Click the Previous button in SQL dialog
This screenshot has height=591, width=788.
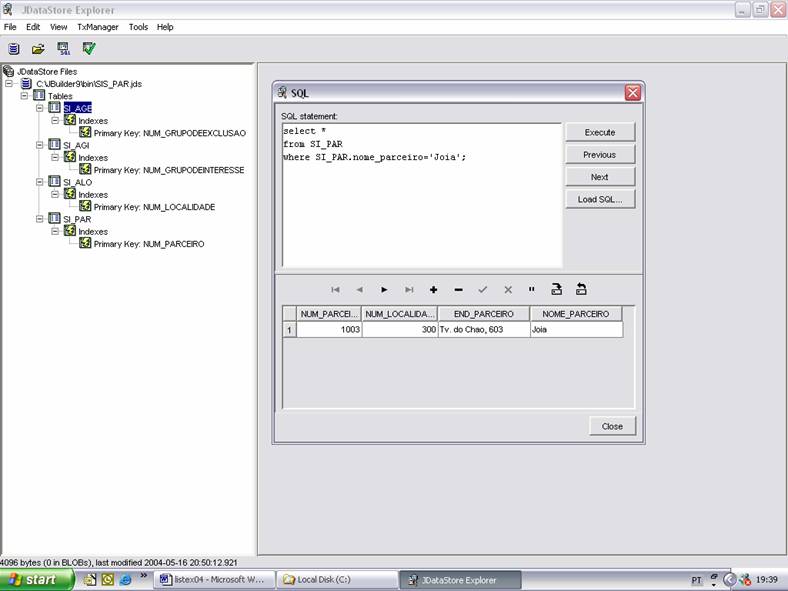pos(600,155)
